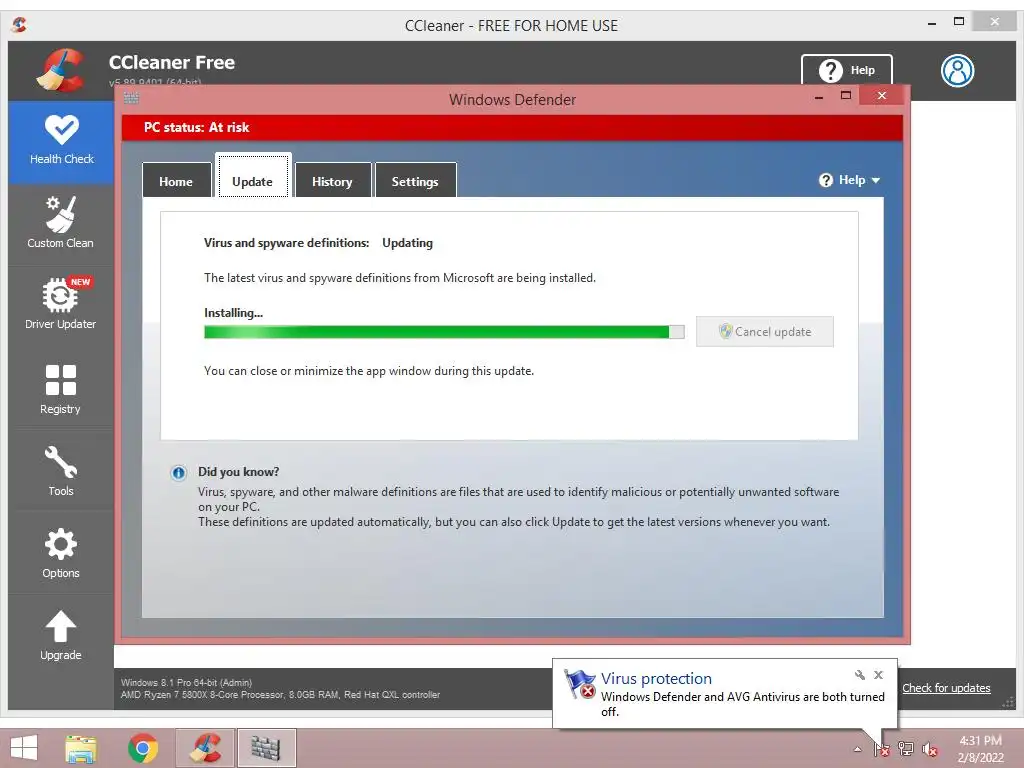1024x768 pixels.
Task: Switch to CCleaner taskbar button
Action: pyautogui.click(x=205, y=748)
